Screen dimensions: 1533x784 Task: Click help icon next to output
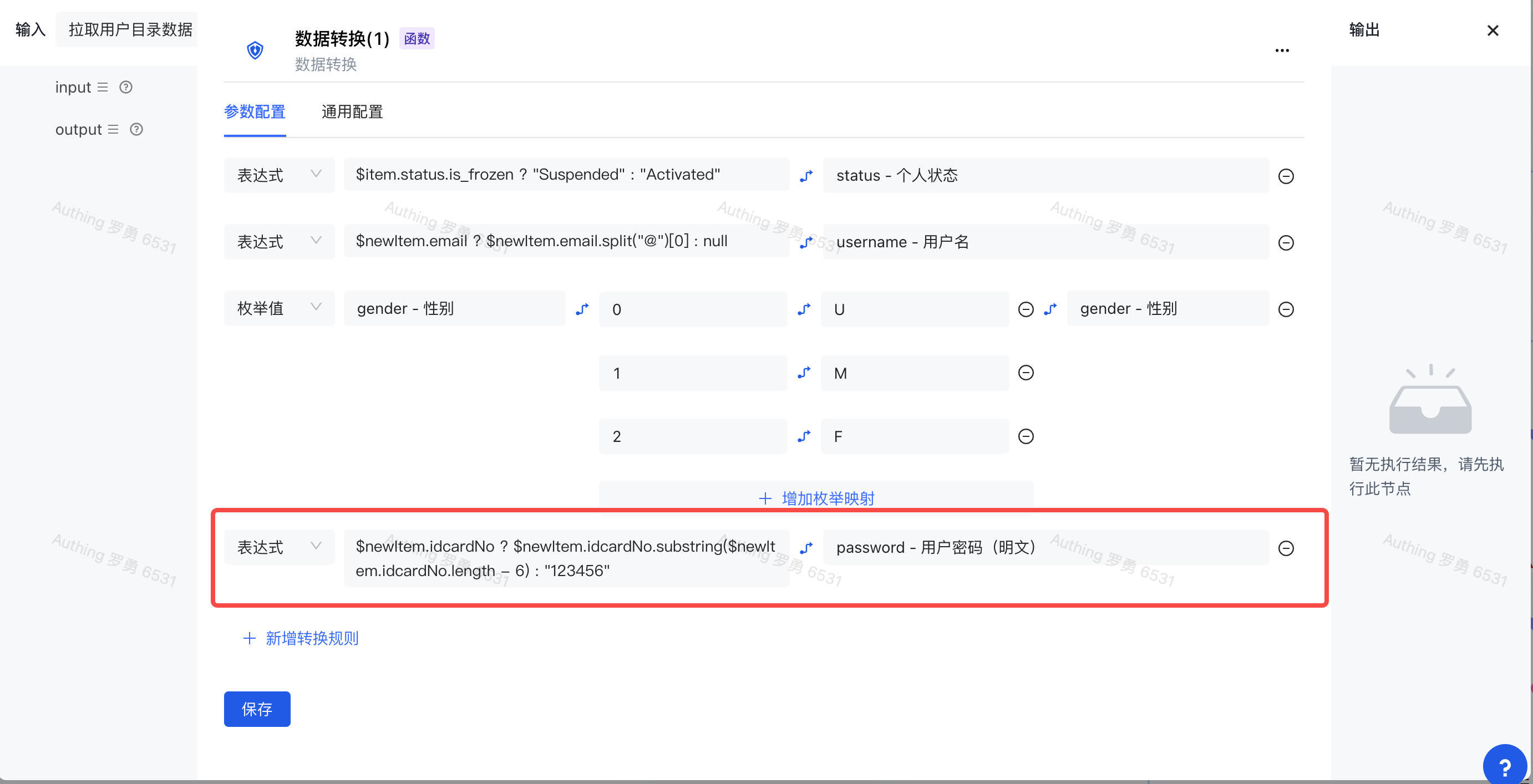(136, 130)
